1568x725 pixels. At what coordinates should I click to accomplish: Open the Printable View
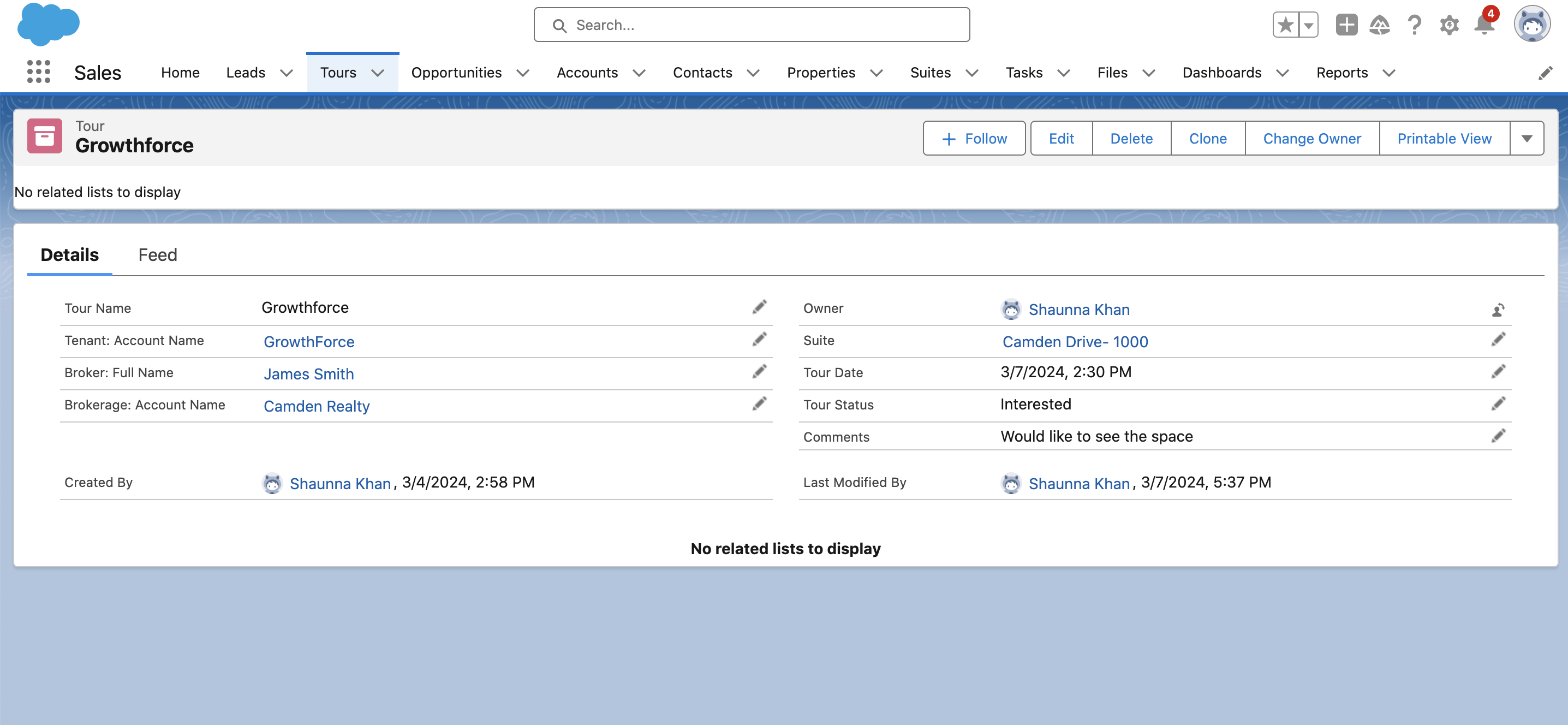pos(1444,138)
